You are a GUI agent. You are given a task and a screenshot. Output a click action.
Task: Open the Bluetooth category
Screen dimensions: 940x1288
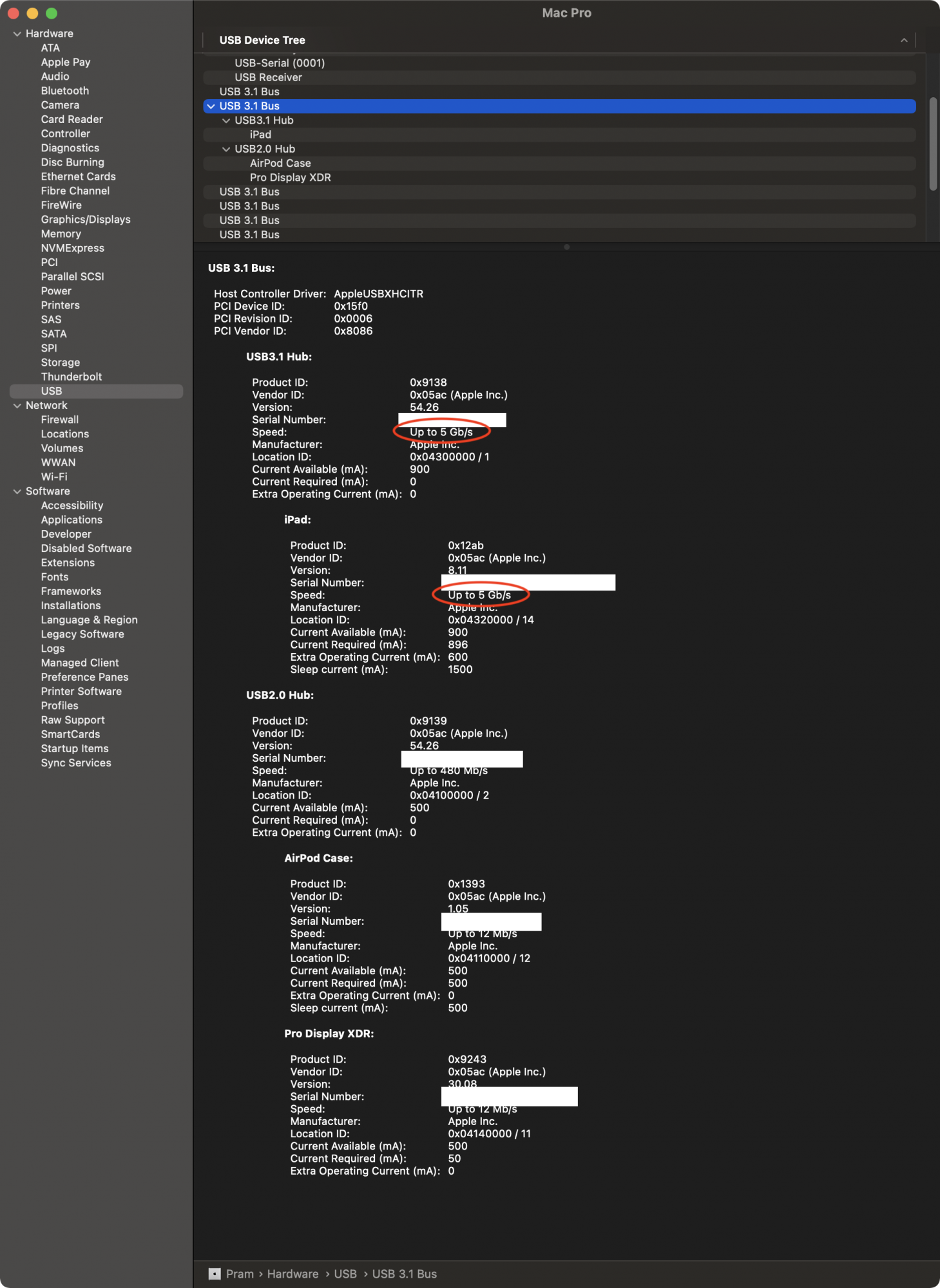click(65, 91)
